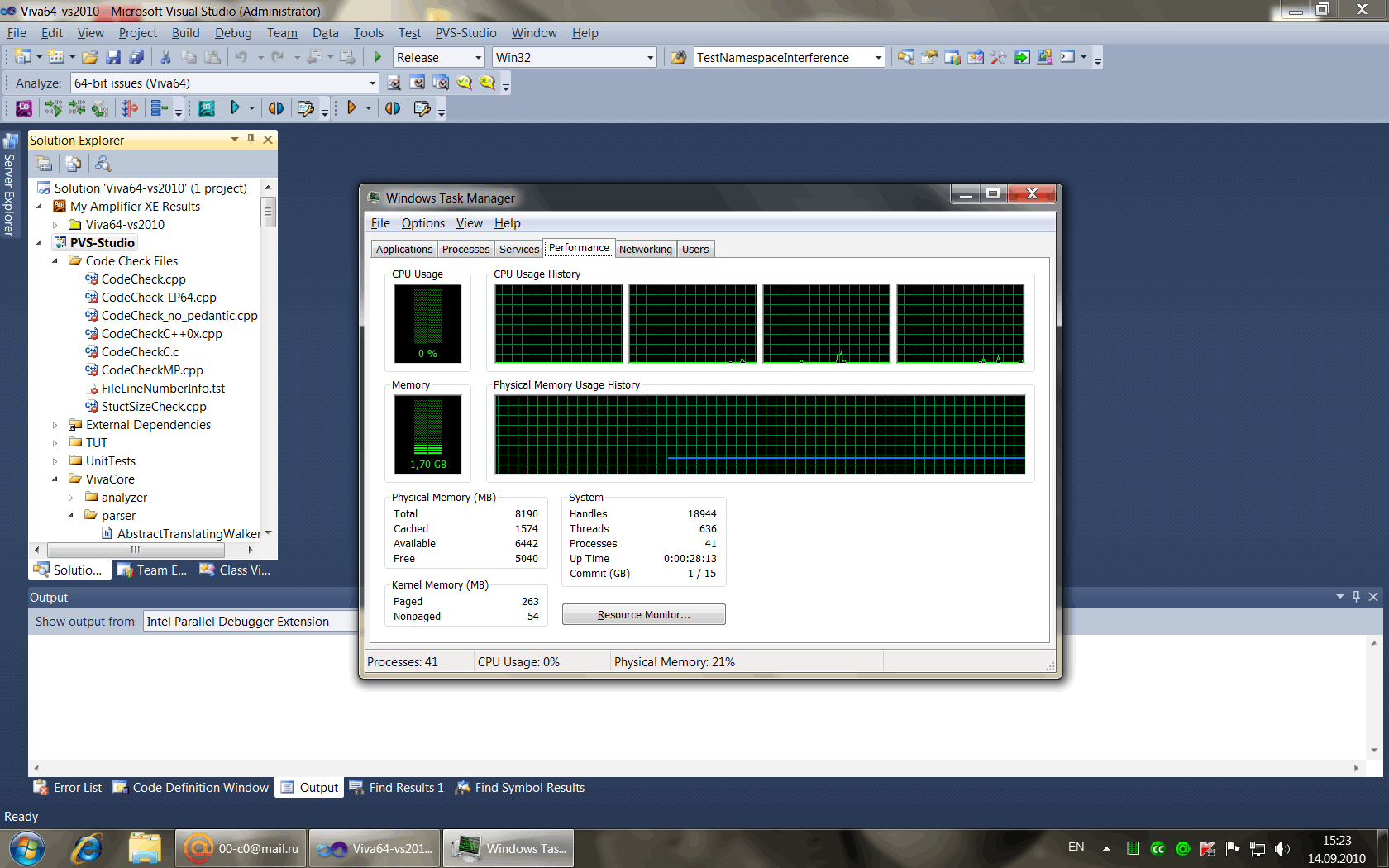Open the Output panel window position dropdown
Screen dimensions: 1389x868
point(1339,597)
